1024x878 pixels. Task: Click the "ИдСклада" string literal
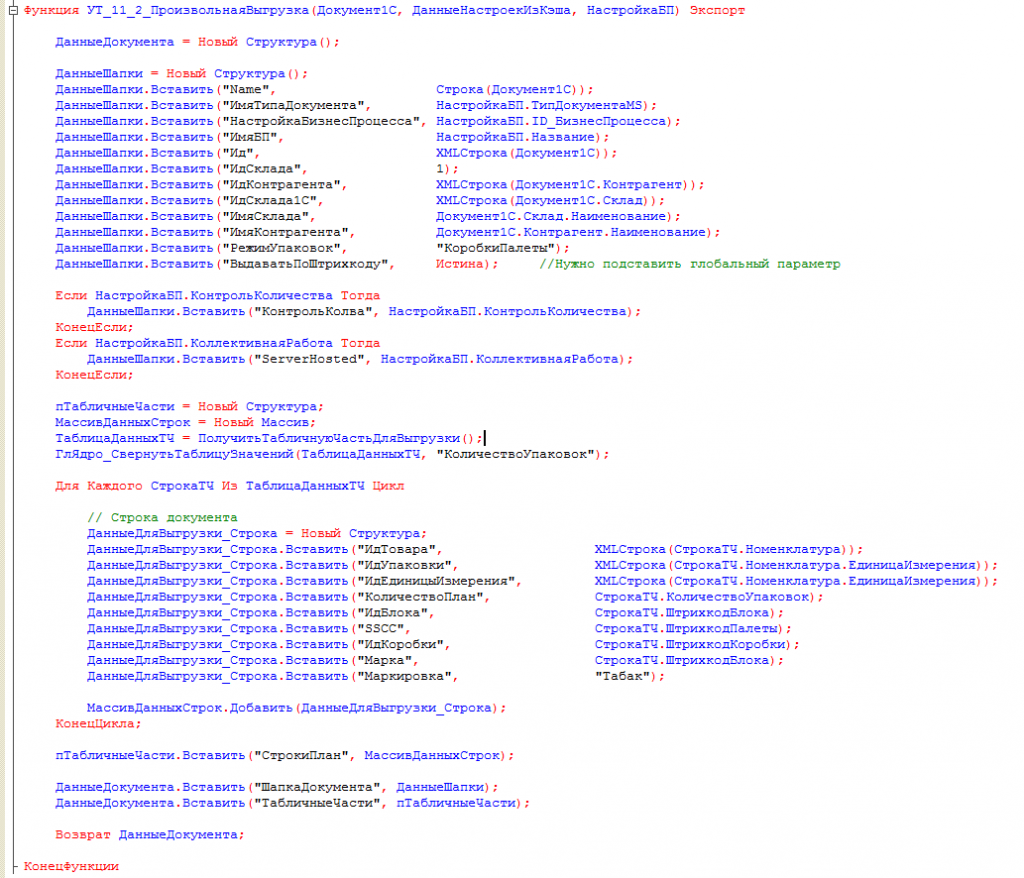pyautogui.click(x=261, y=169)
